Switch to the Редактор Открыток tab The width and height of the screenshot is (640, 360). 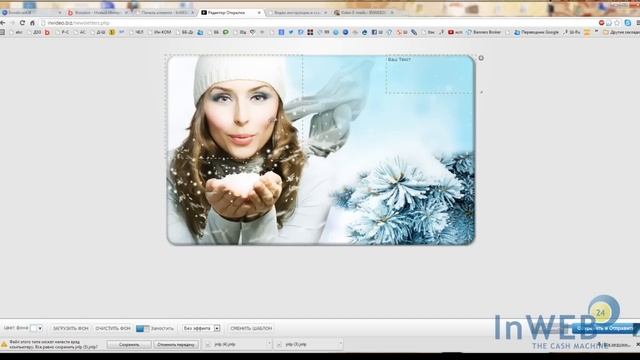pos(231,13)
